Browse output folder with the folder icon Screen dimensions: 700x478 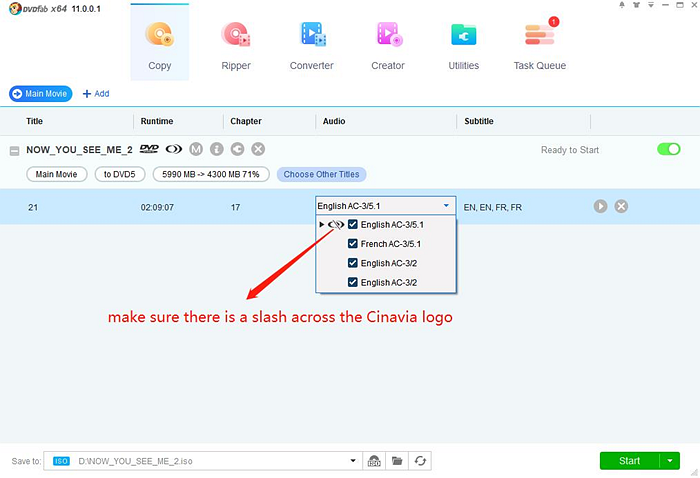(x=397, y=461)
